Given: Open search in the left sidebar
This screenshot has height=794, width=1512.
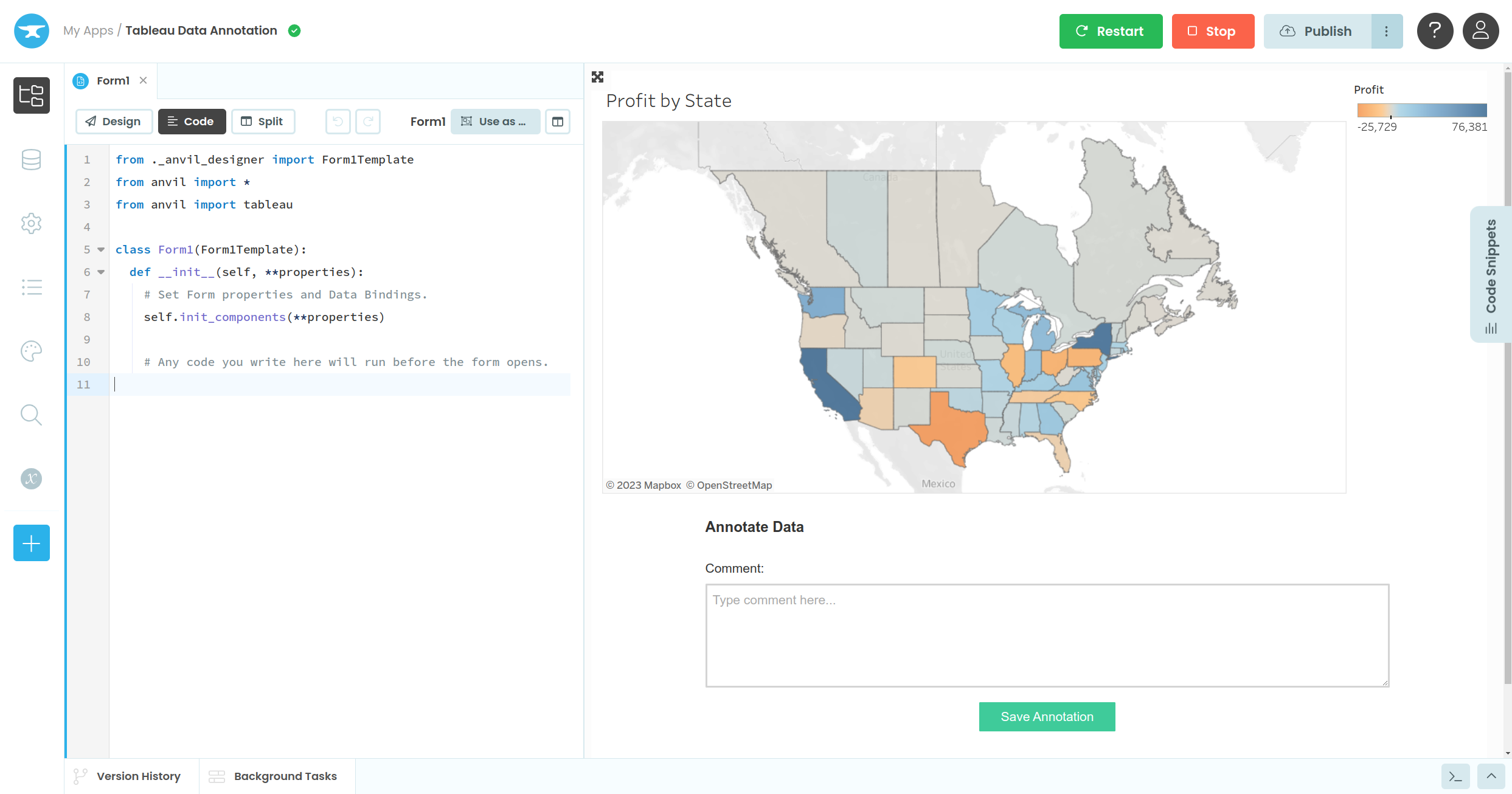Looking at the screenshot, I should coord(31,415).
